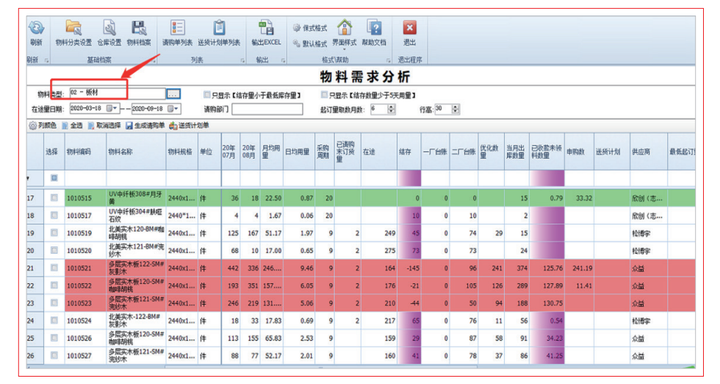Open the end date 2020-09-18 calendar dropdown
Screen dimensions: 720x384
[174, 108]
